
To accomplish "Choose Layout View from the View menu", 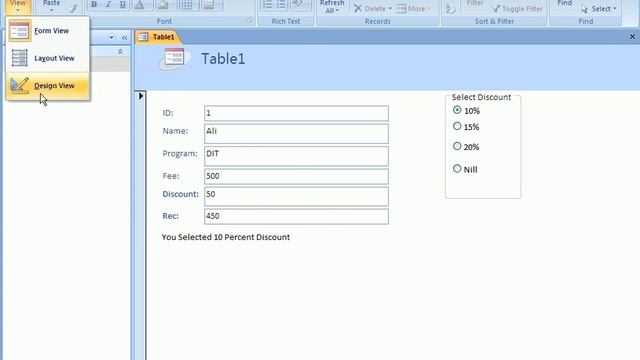I will click(47, 58).
